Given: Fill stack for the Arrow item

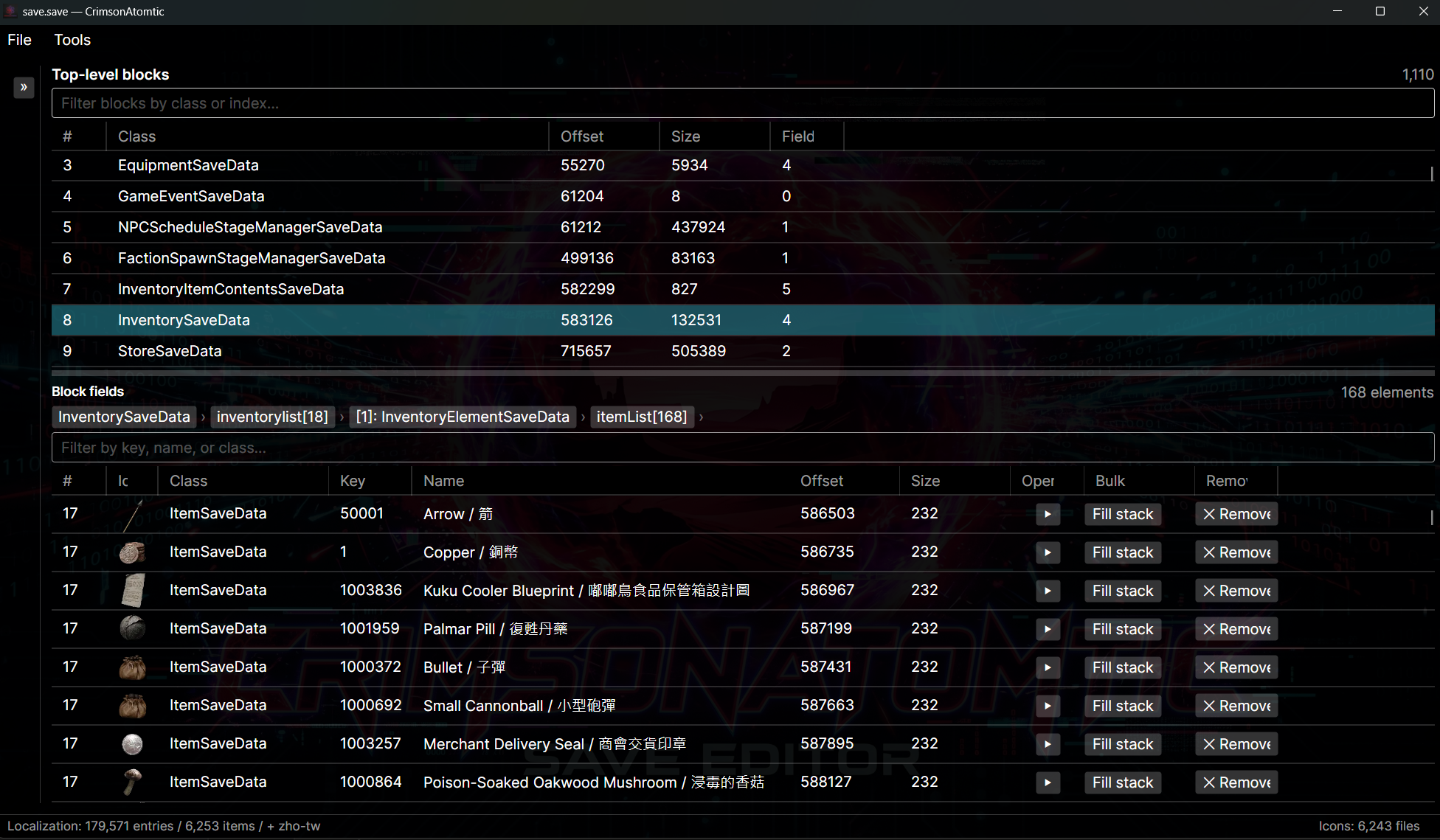Looking at the screenshot, I should click(x=1123, y=514).
